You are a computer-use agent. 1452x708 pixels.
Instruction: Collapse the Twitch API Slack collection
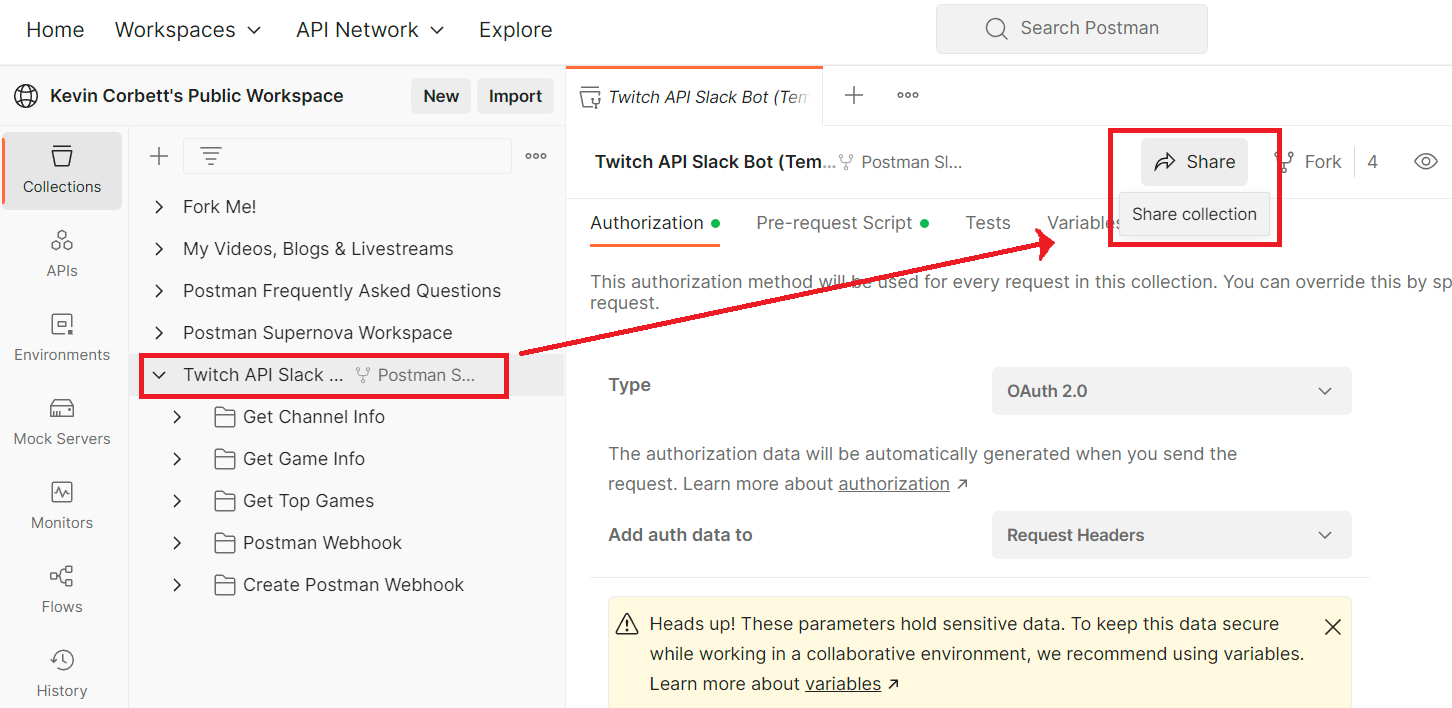[x=158, y=375]
